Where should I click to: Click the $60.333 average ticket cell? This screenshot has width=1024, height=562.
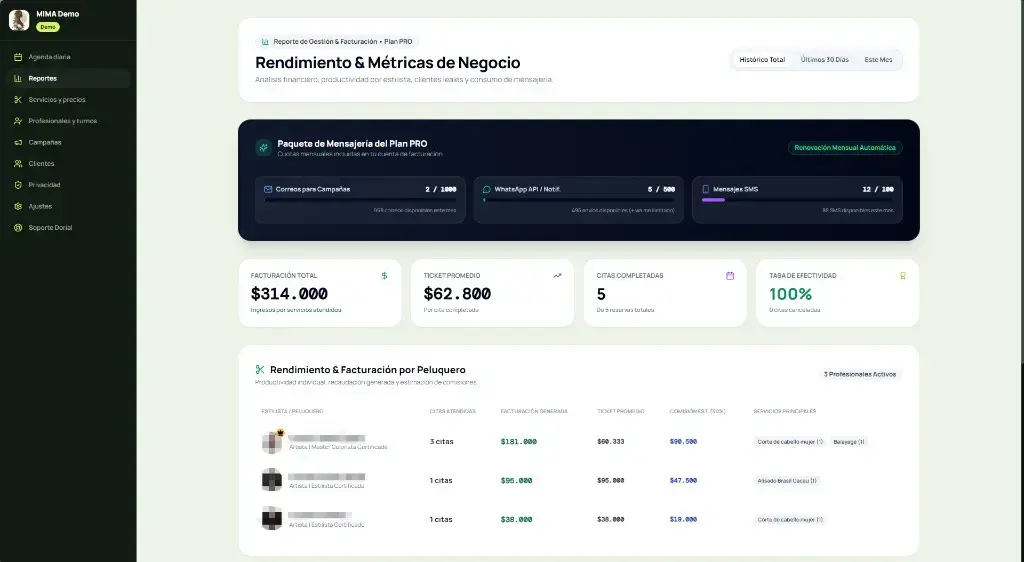pos(611,442)
